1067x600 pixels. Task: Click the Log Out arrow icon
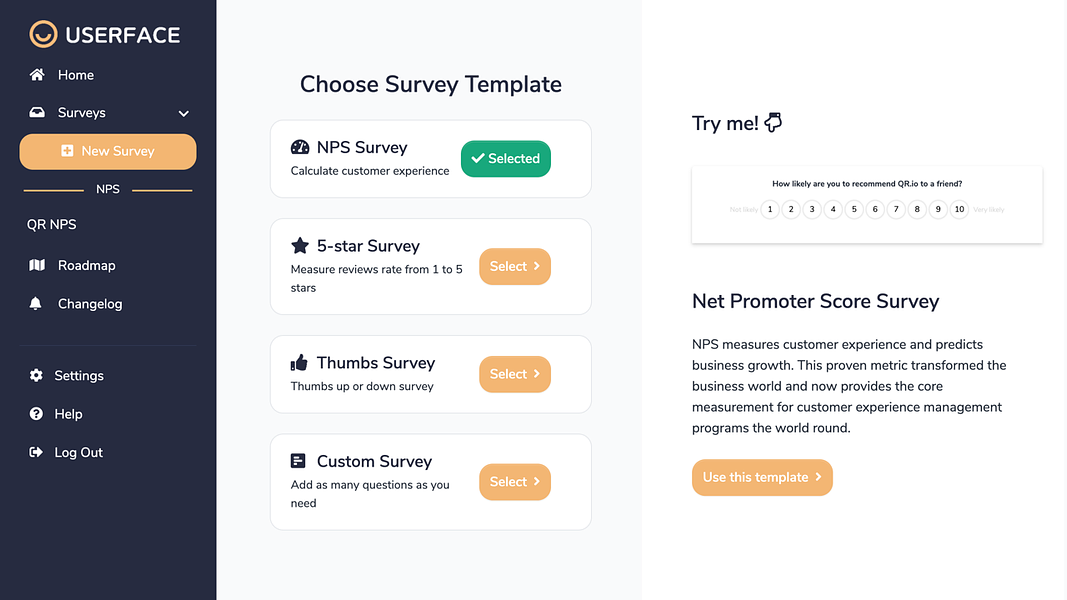(x=36, y=452)
